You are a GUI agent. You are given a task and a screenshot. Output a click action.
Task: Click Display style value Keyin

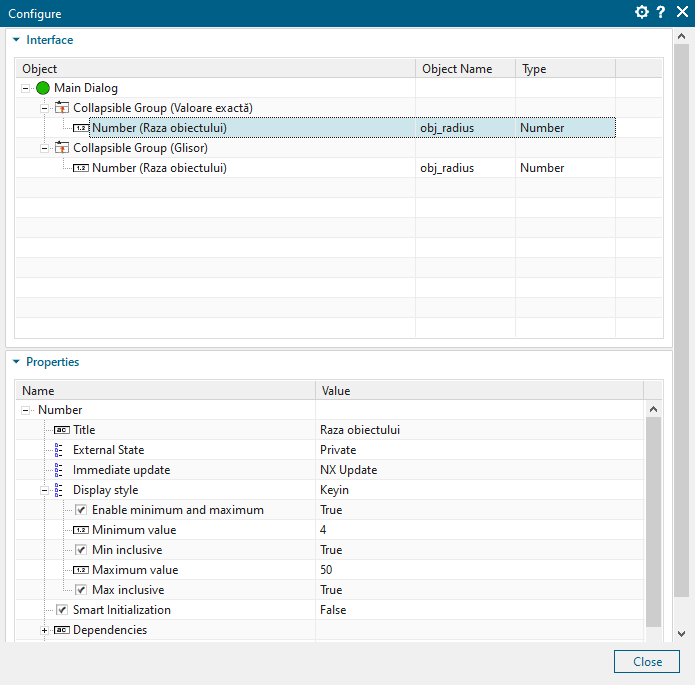click(480, 490)
